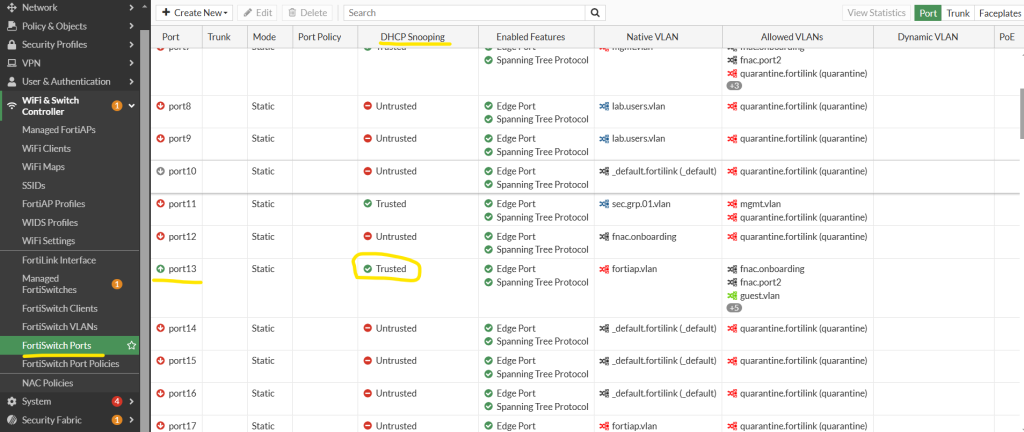The image size is (1024, 432).
Task: Click the View Statistics button
Action: coord(876,12)
